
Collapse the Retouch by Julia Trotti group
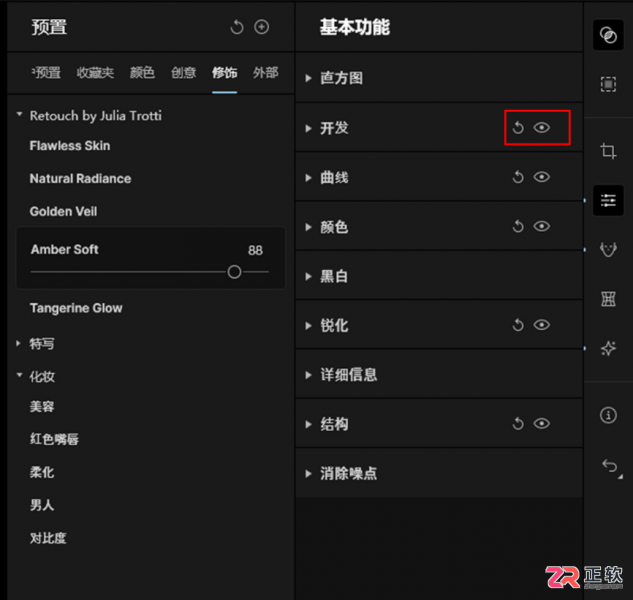(19, 115)
